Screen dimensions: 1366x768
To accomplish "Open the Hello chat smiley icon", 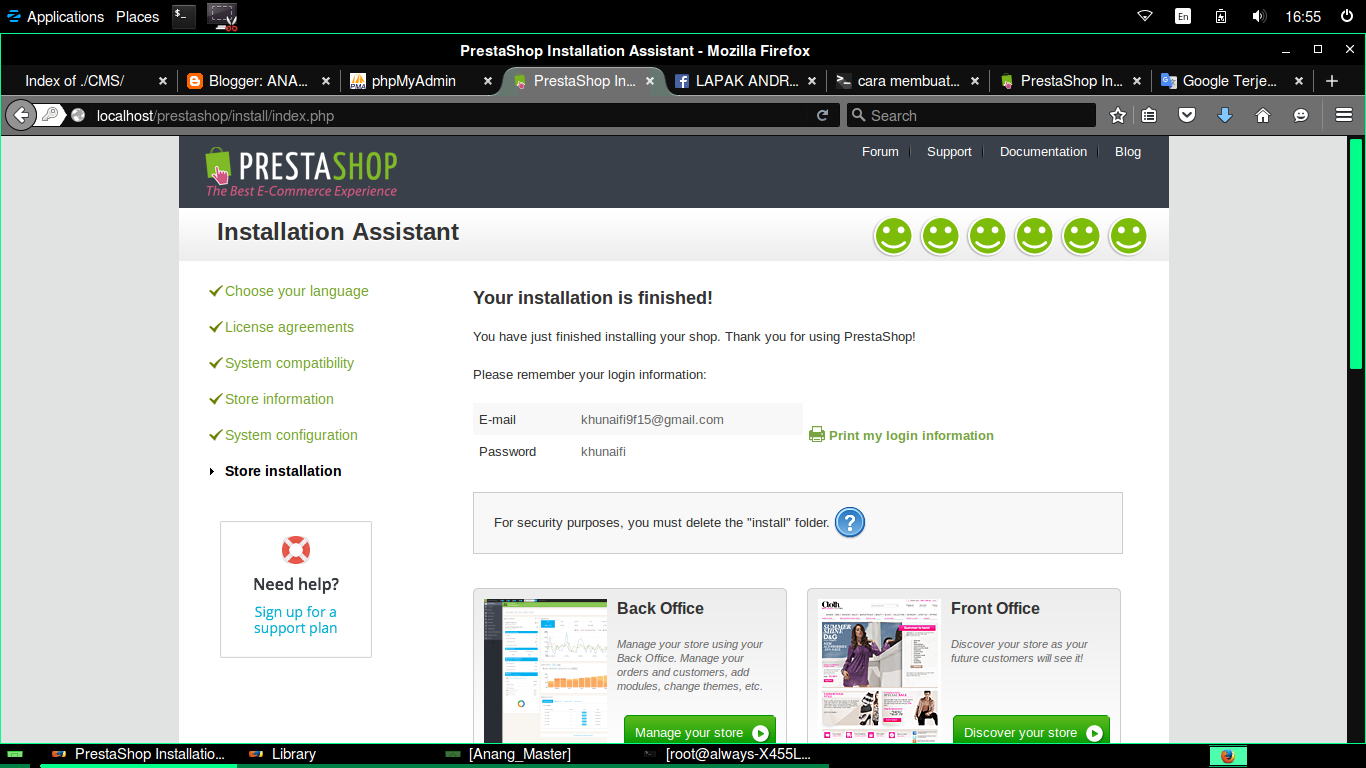I will tap(1301, 115).
